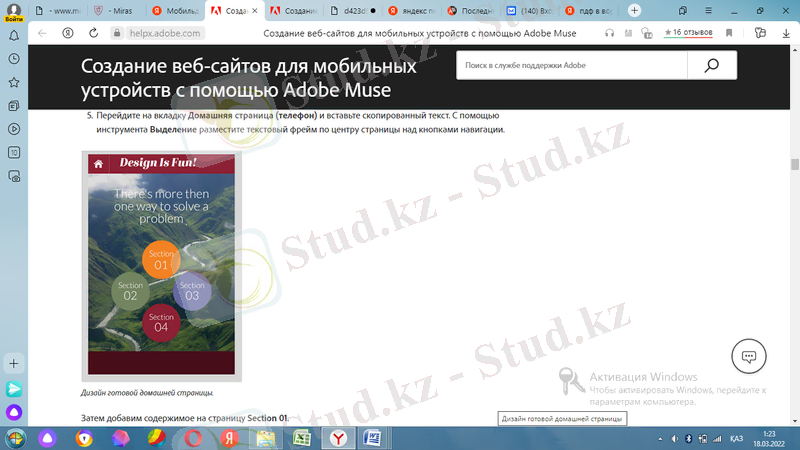Click the home icon in phone preview
The image size is (800, 450).
(x=98, y=163)
